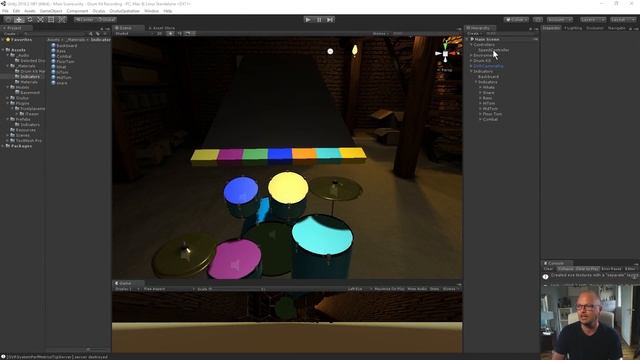
Task: Switch to the Lighting tab
Action: pos(573,28)
